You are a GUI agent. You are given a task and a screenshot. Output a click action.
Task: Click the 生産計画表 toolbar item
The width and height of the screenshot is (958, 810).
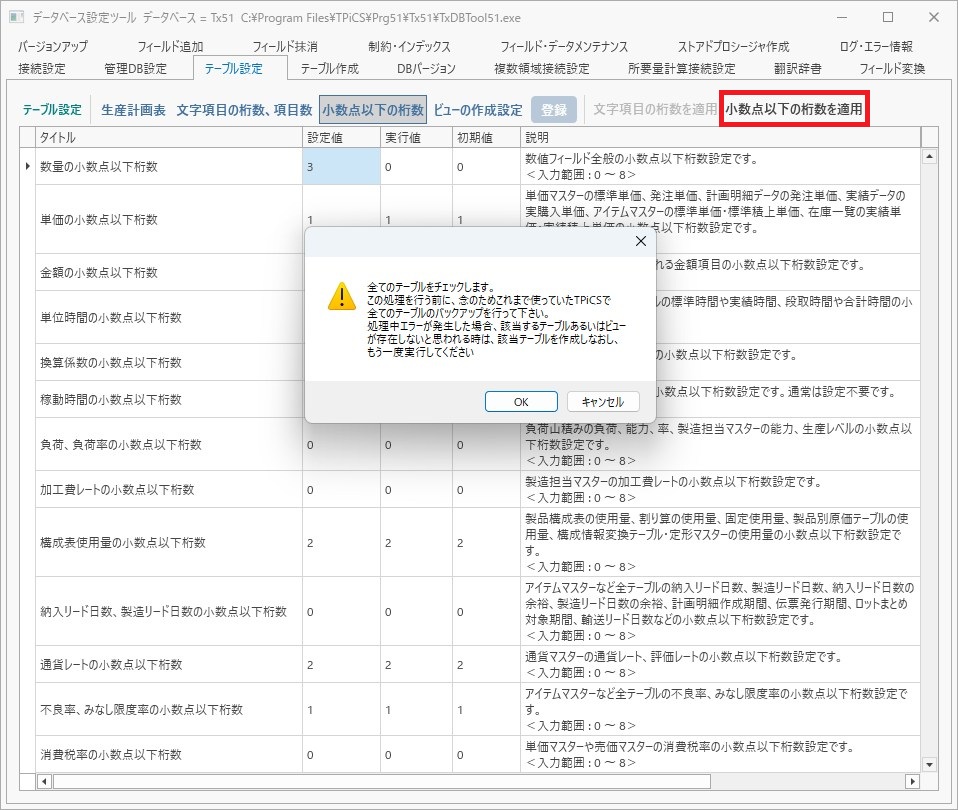click(133, 110)
